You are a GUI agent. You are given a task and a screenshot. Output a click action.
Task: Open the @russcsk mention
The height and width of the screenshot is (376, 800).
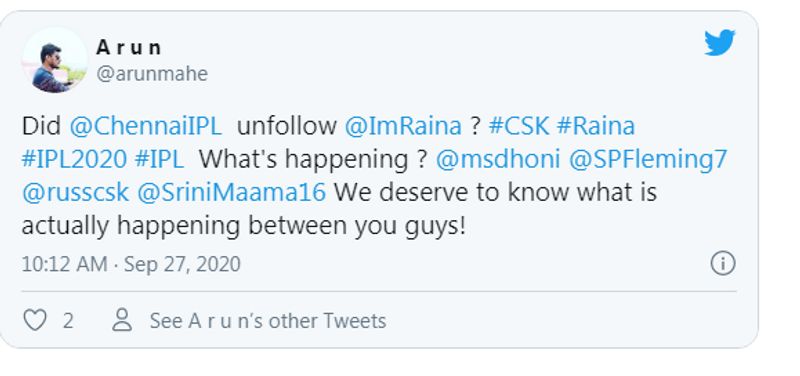[x=75, y=192]
